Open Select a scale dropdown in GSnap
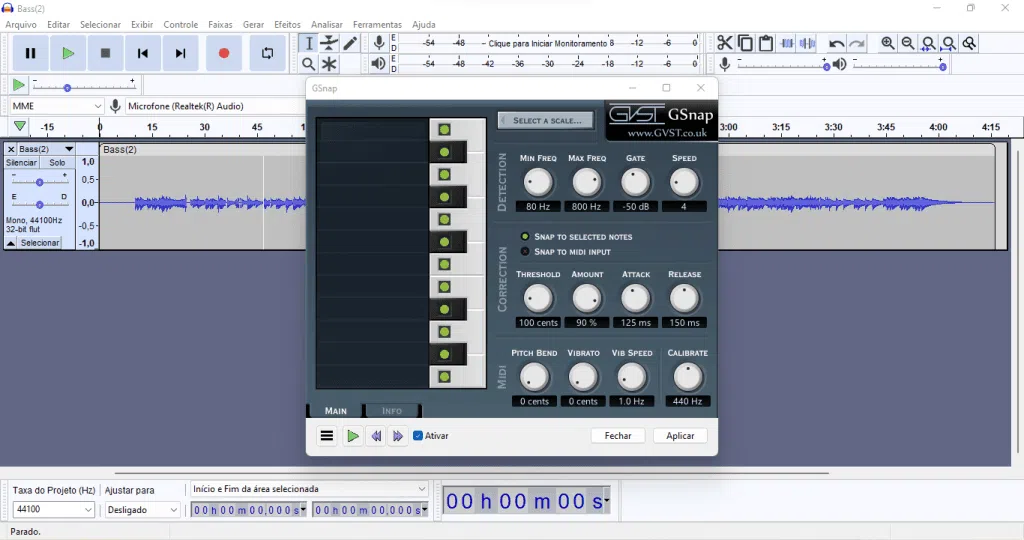Image resolution: width=1024 pixels, height=540 pixels. point(546,120)
